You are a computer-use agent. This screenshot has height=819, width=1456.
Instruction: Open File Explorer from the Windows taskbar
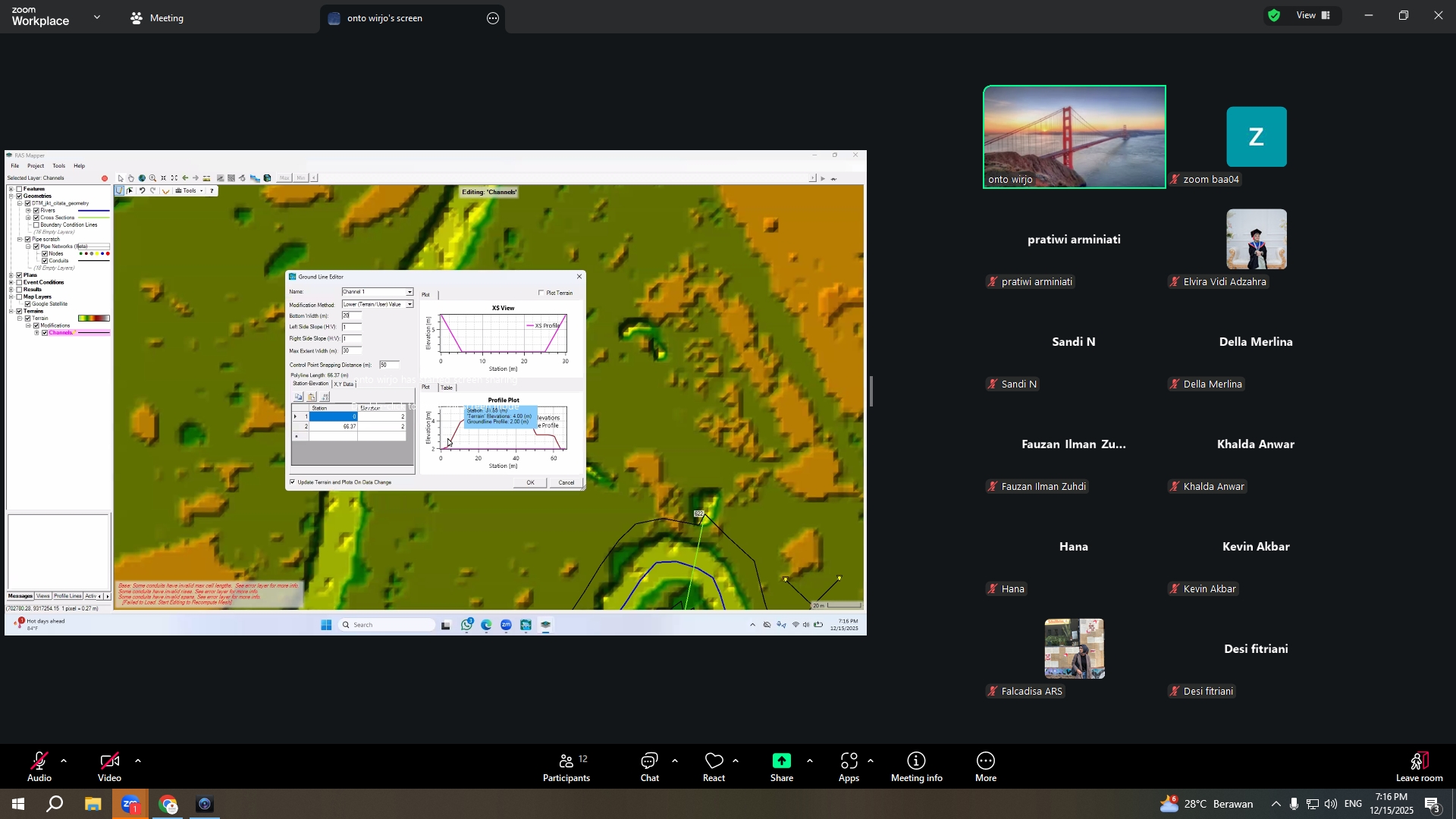pos(93,804)
